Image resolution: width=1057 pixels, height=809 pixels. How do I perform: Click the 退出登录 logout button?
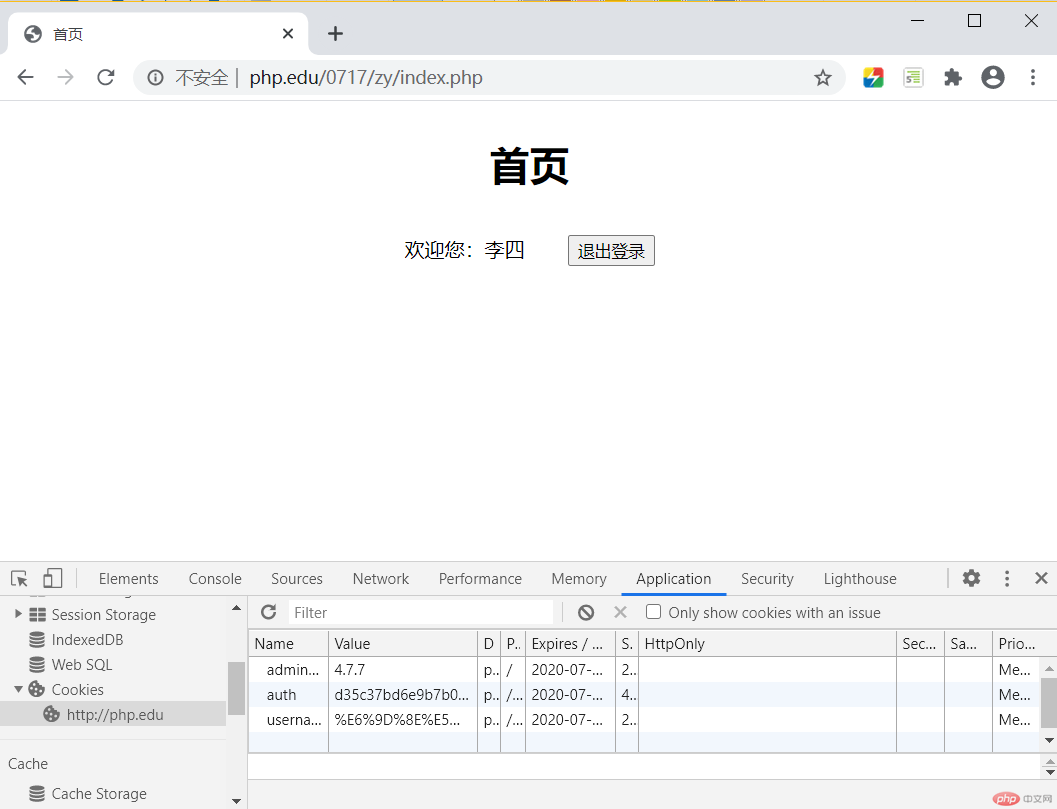pyautogui.click(x=611, y=251)
